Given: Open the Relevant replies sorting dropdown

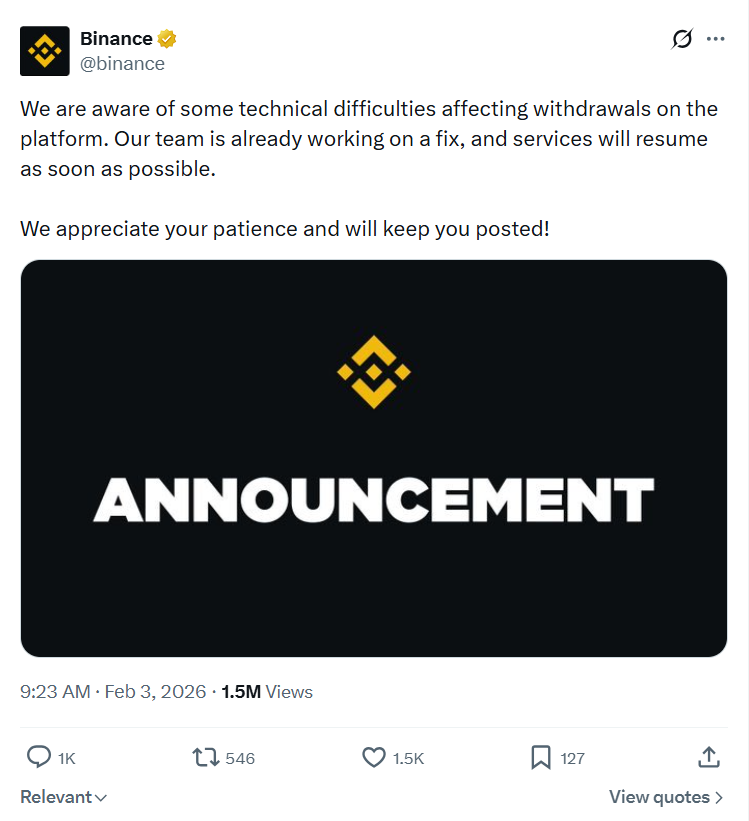Looking at the screenshot, I should pos(55,797).
